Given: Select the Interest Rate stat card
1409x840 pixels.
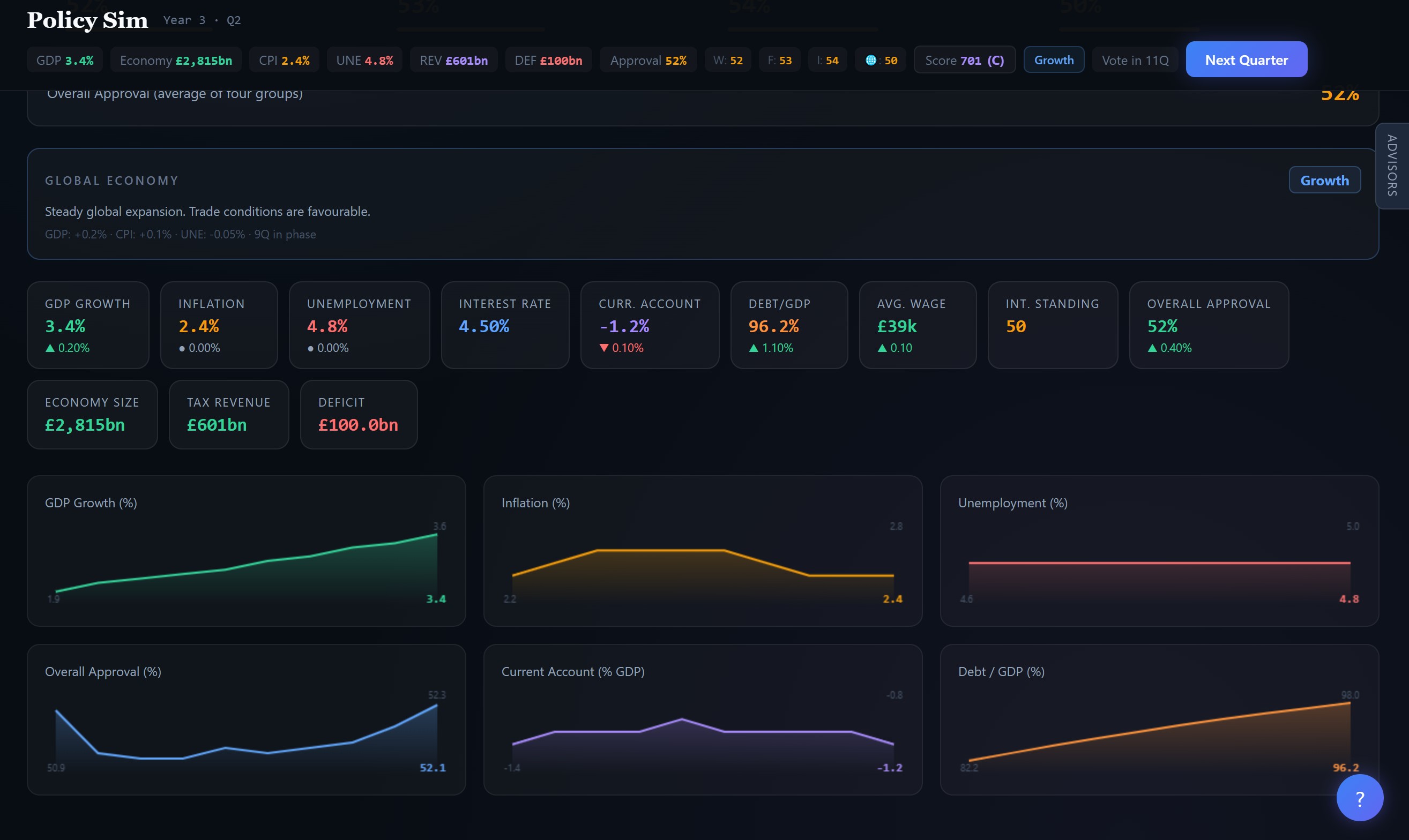Looking at the screenshot, I should [504, 325].
